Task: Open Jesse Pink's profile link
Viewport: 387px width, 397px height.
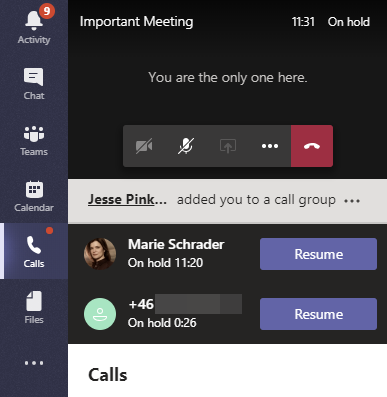Action: pyautogui.click(x=127, y=200)
